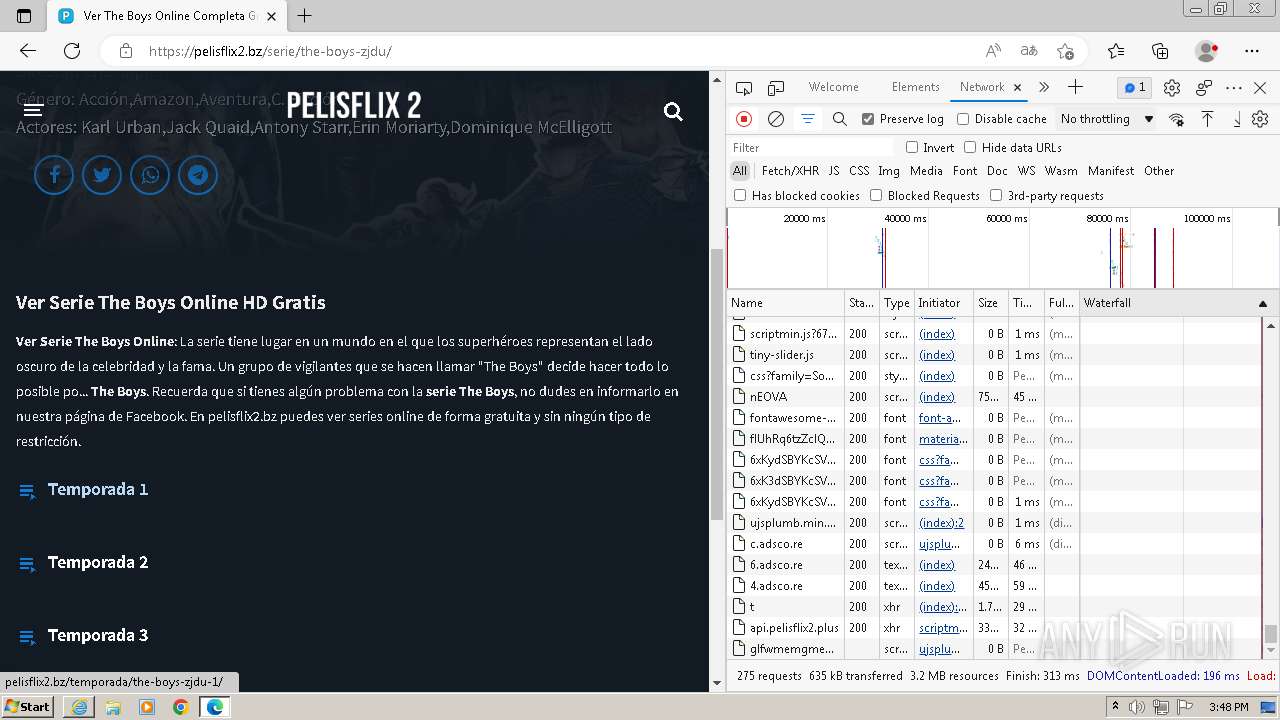Open the Customize DevTools ellipsis menu

coord(1234,88)
